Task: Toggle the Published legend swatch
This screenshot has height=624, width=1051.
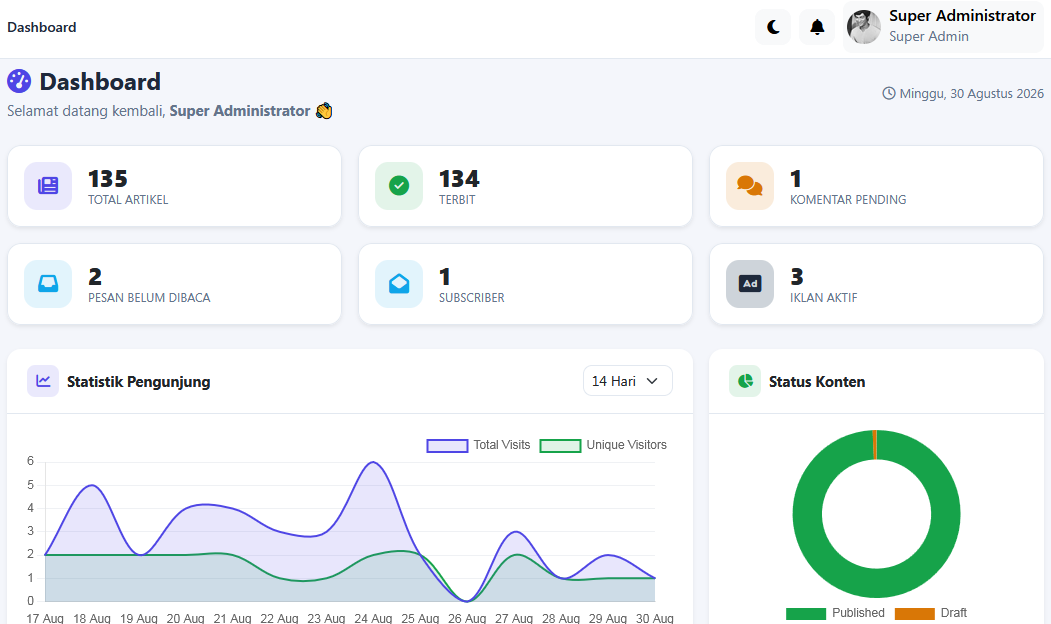Action: pos(806,613)
